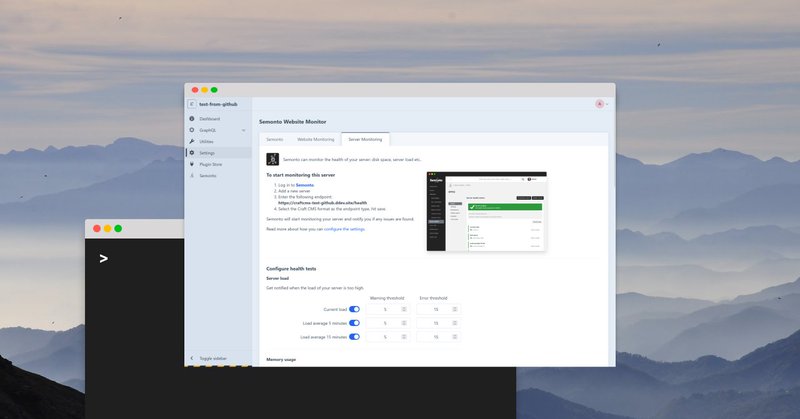Adjust Load average 15 minutes warning stepper
800x419 pixels.
pyautogui.click(x=404, y=337)
